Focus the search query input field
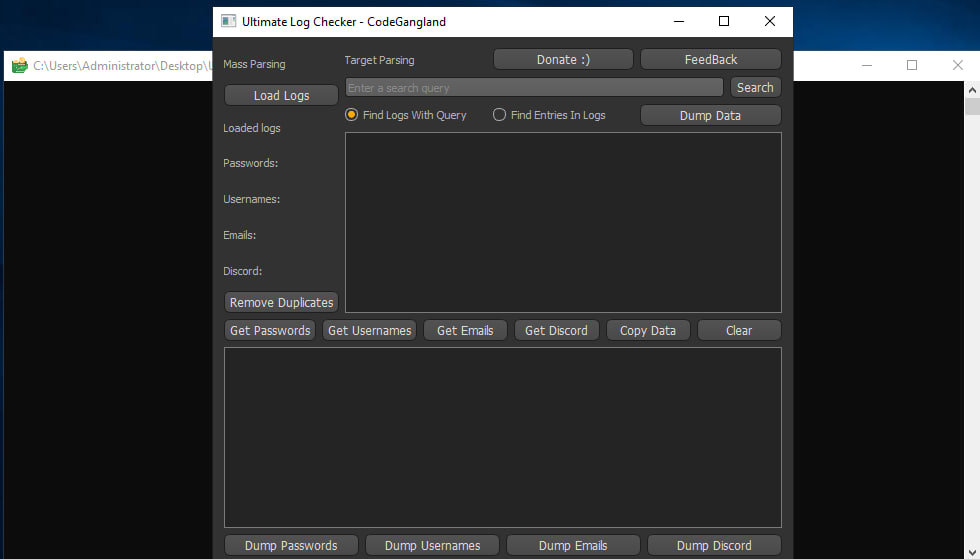The image size is (980, 559). [x=534, y=88]
